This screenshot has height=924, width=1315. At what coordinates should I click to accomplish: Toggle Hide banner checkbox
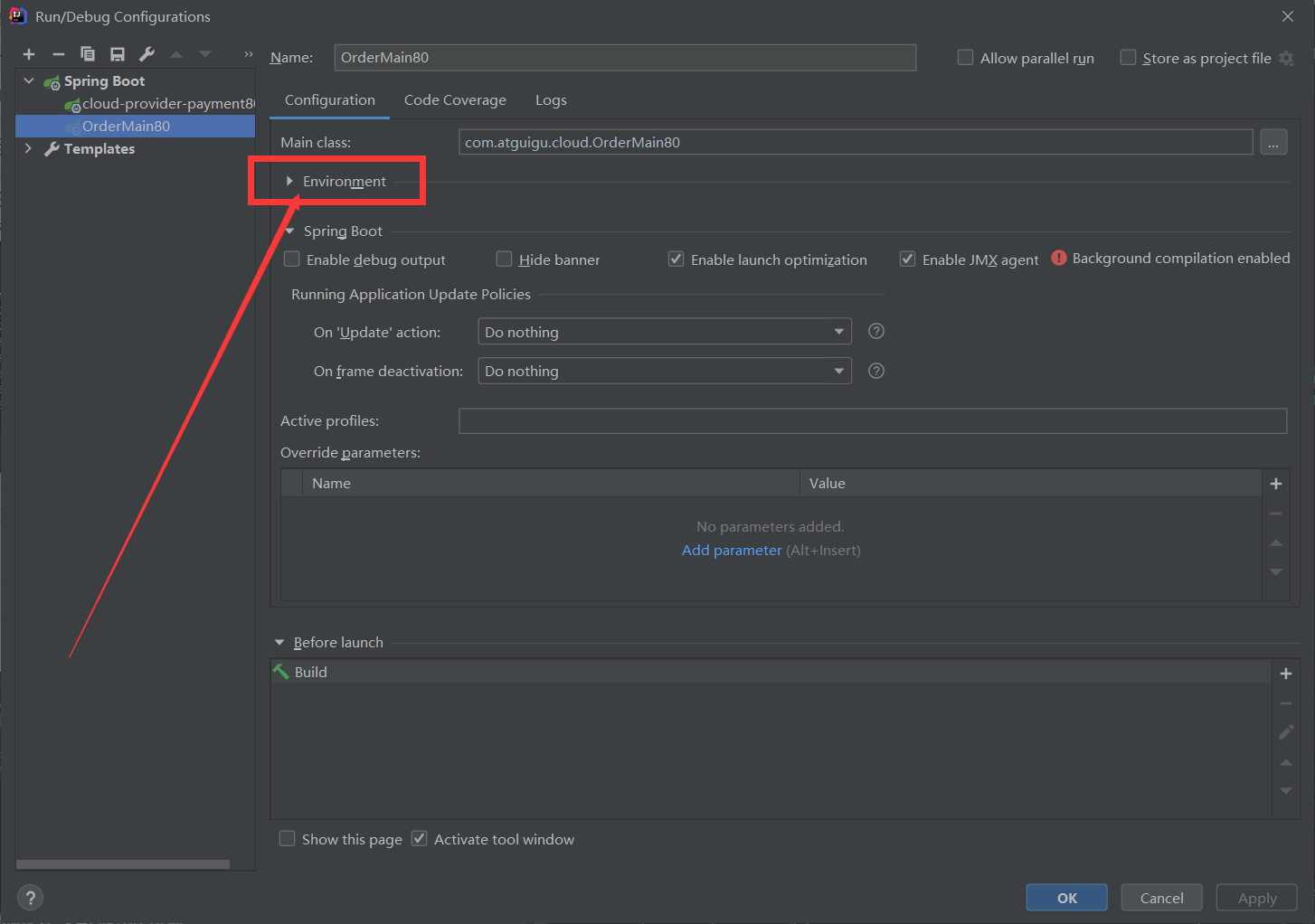point(505,259)
